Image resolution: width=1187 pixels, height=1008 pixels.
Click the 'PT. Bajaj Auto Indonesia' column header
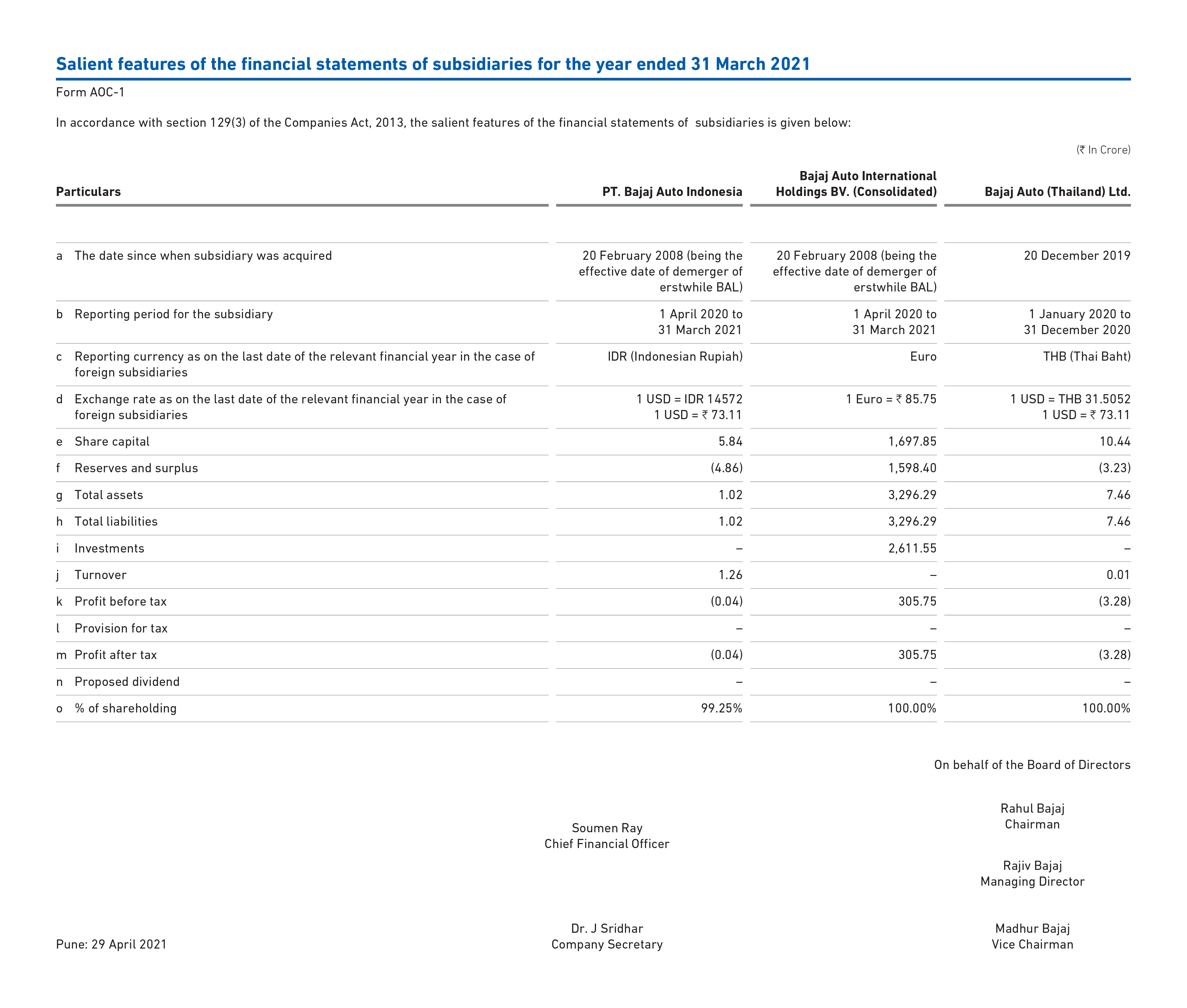(x=672, y=192)
